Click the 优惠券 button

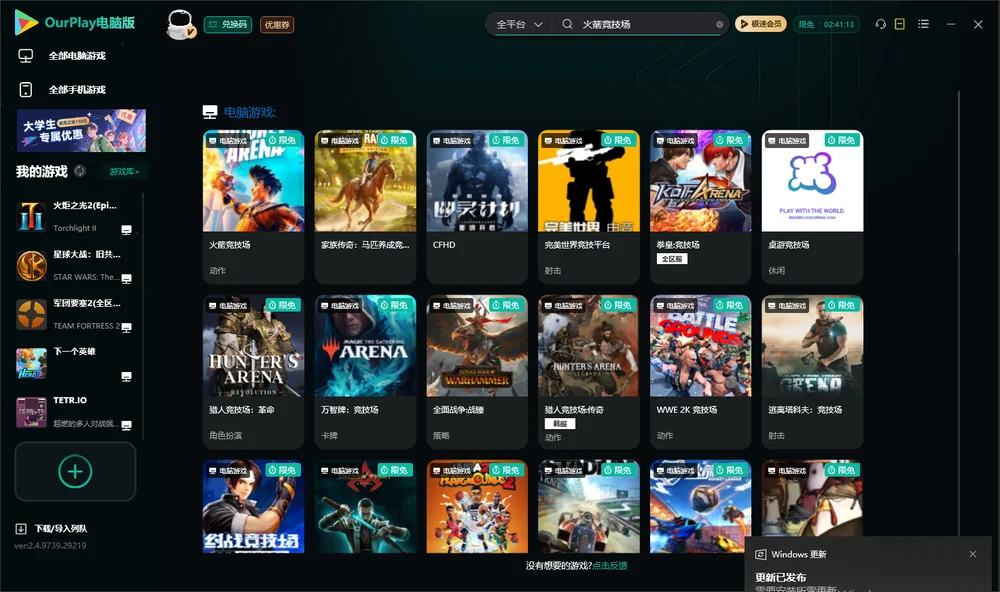(277, 24)
